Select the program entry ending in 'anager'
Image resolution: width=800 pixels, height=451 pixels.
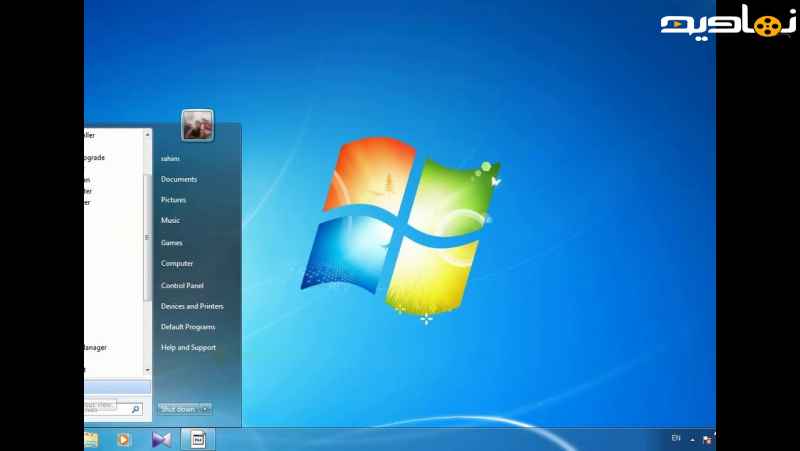click(x=95, y=347)
